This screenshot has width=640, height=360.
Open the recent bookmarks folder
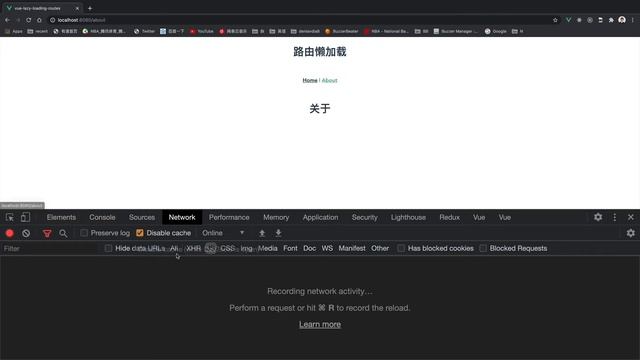[38, 31]
